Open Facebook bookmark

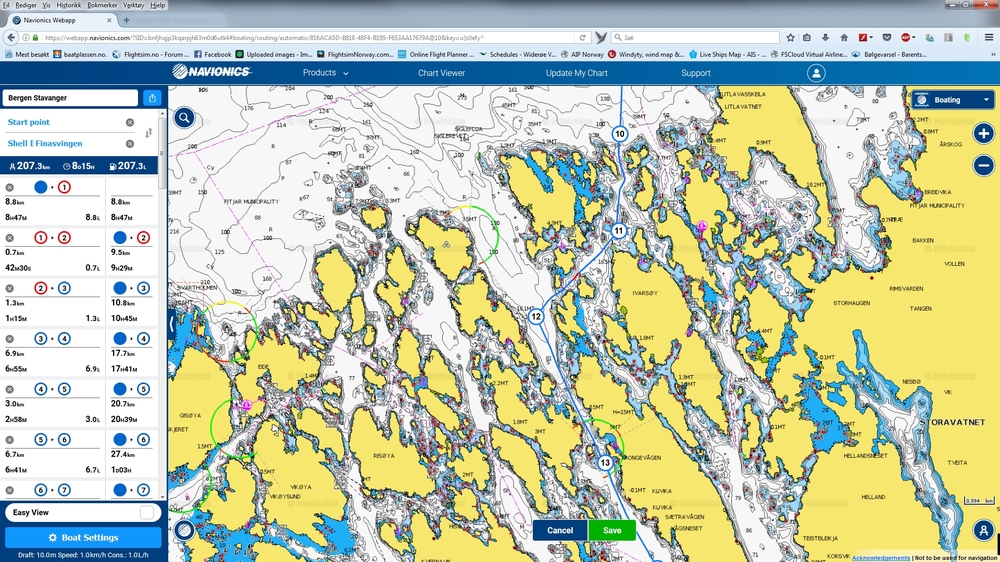click(x=212, y=54)
